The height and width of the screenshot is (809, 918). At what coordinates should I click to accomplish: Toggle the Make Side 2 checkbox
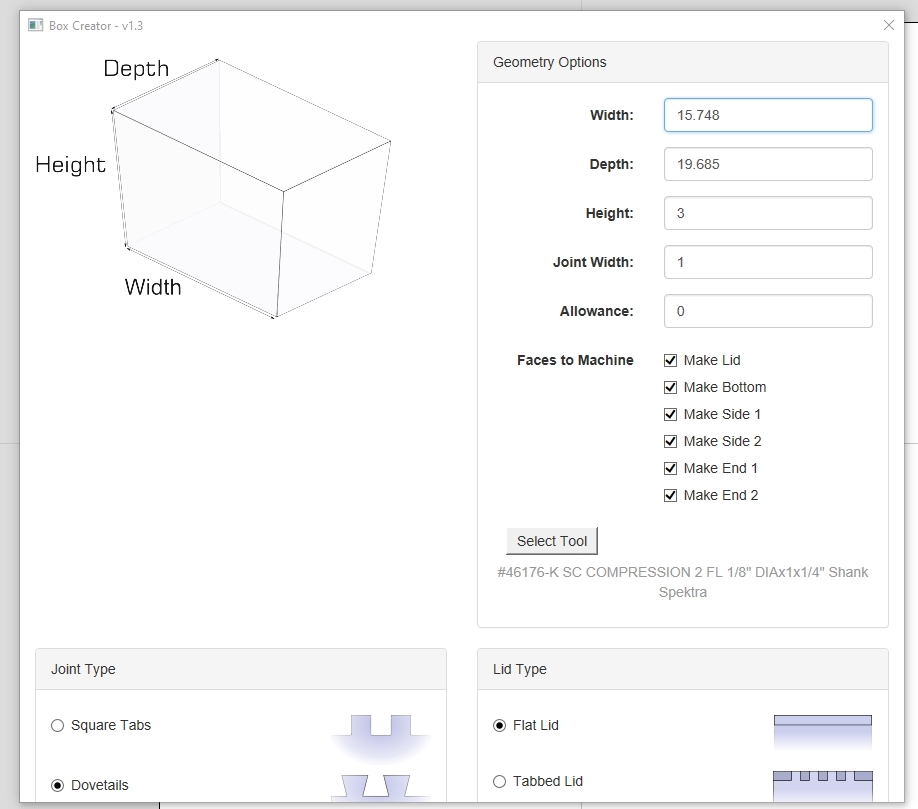pyautogui.click(x=671, y=441)
